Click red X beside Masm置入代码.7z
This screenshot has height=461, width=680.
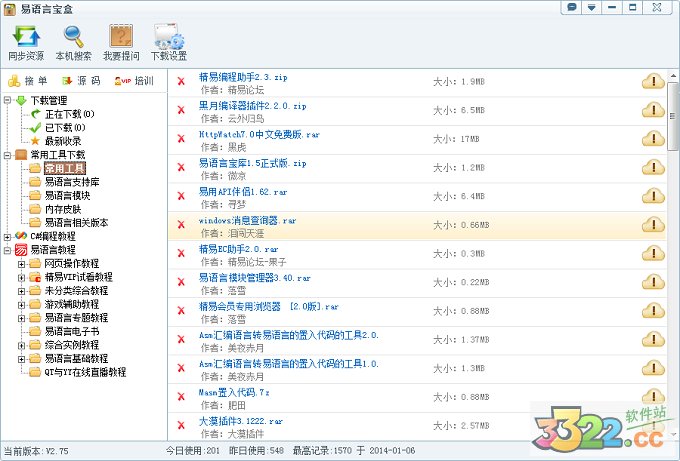pos(181,397)
